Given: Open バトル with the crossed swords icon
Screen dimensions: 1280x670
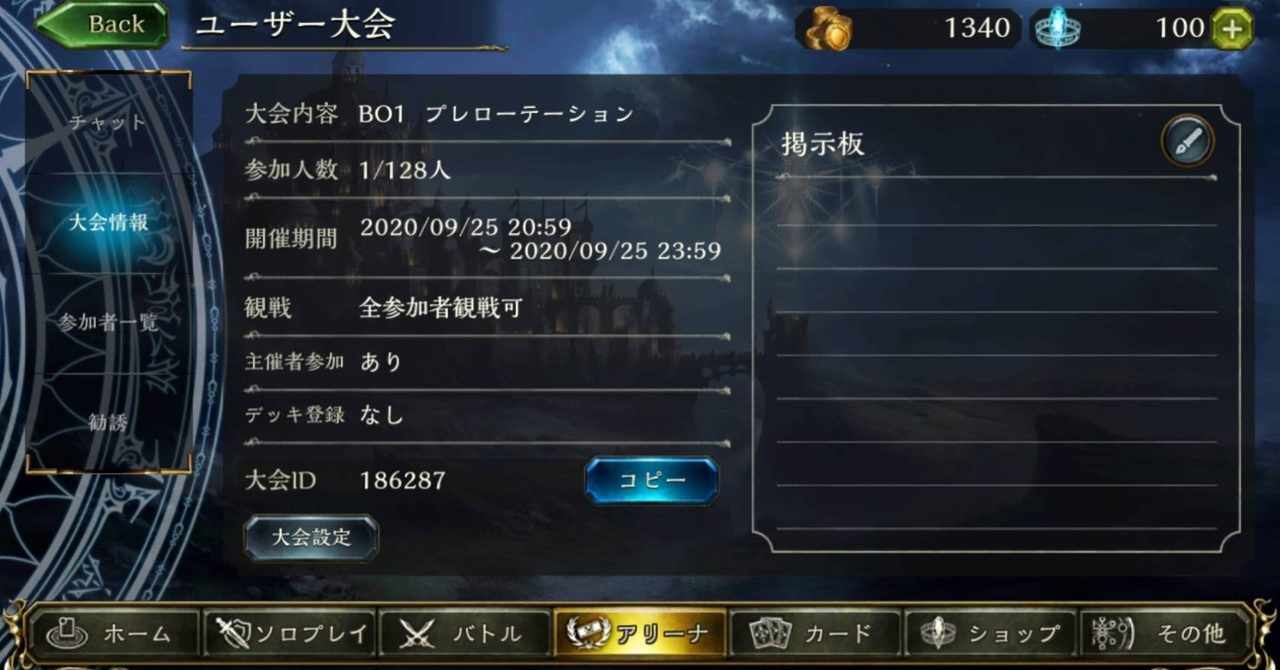Looking at the screenshot, I should (465, 633).
